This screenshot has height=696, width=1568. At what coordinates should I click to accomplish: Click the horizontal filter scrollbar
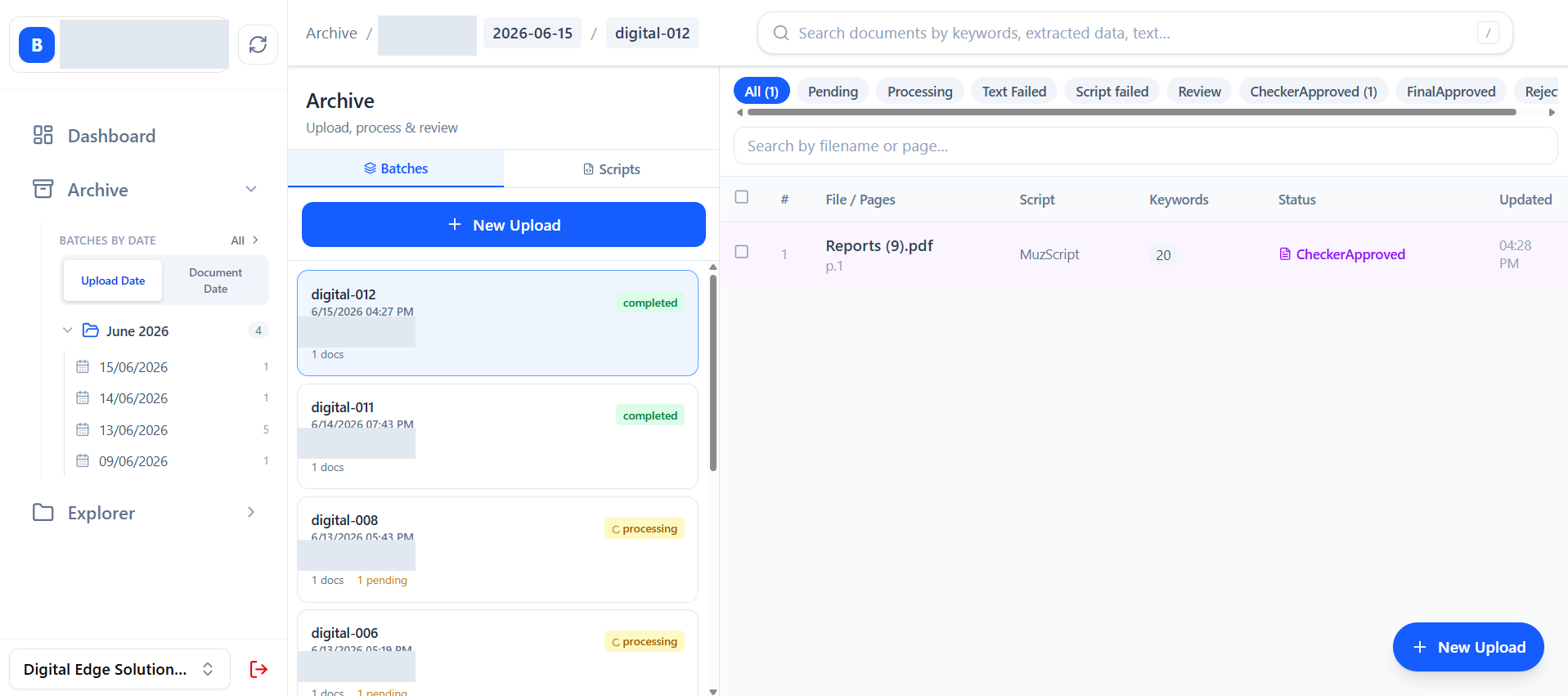pyautogui.click(x=1132, y=112)
